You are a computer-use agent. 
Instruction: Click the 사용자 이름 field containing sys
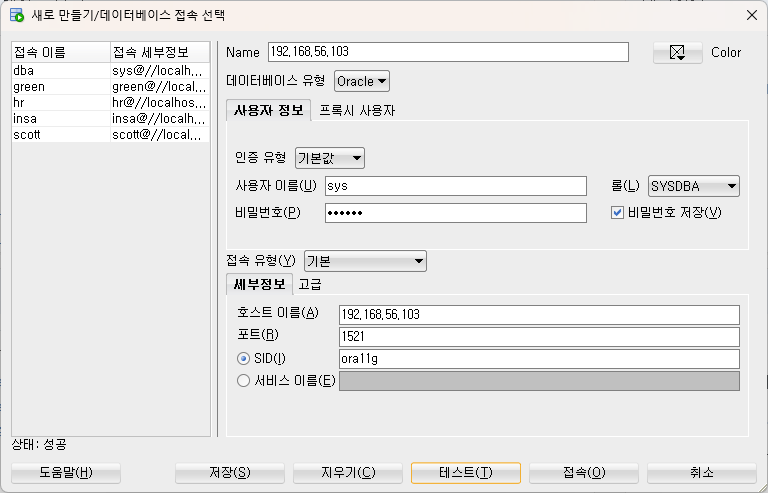(x=456, y=186)
